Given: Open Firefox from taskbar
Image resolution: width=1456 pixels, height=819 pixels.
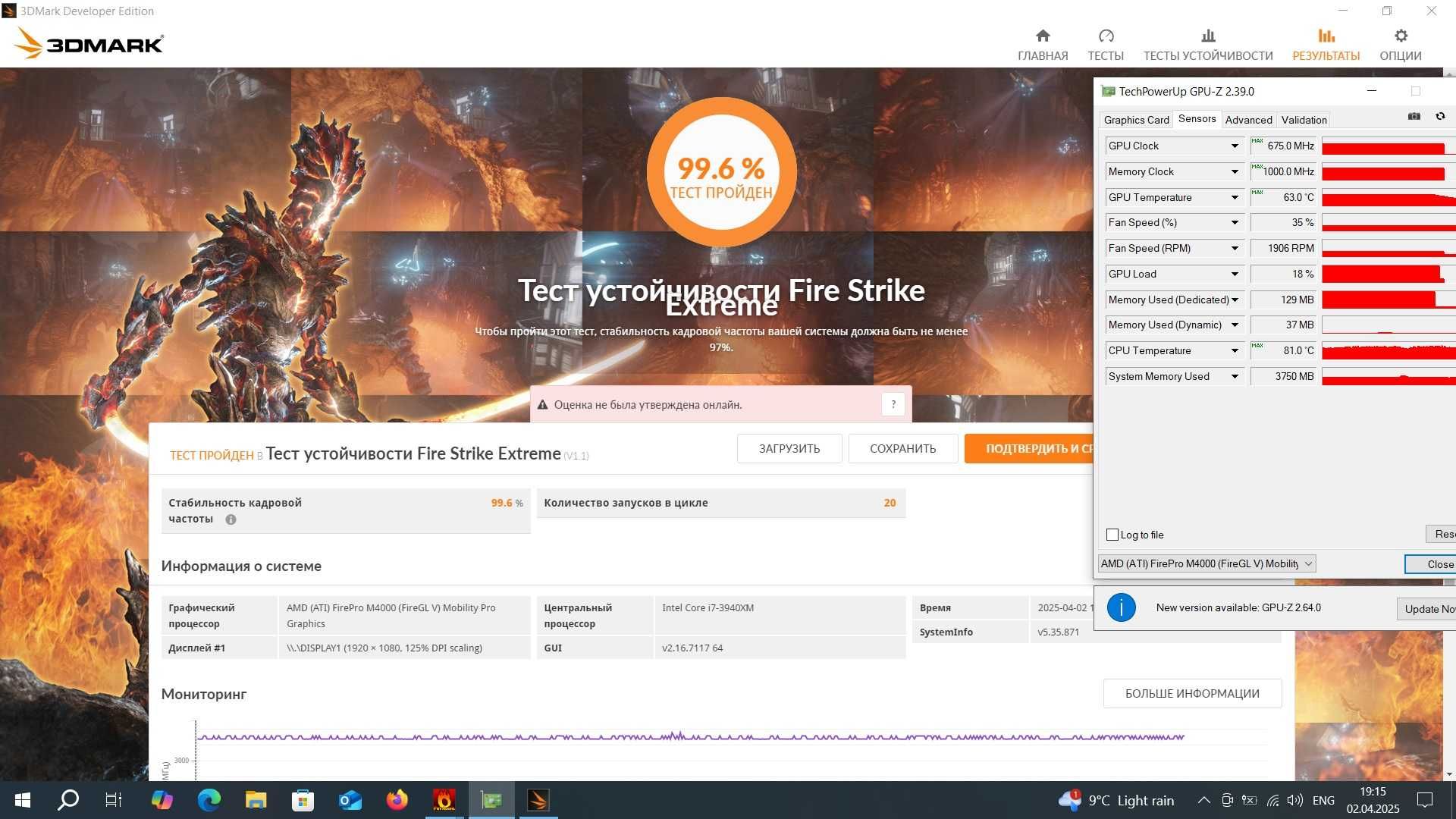Looking at the screenshot, I should click(397, 800).
